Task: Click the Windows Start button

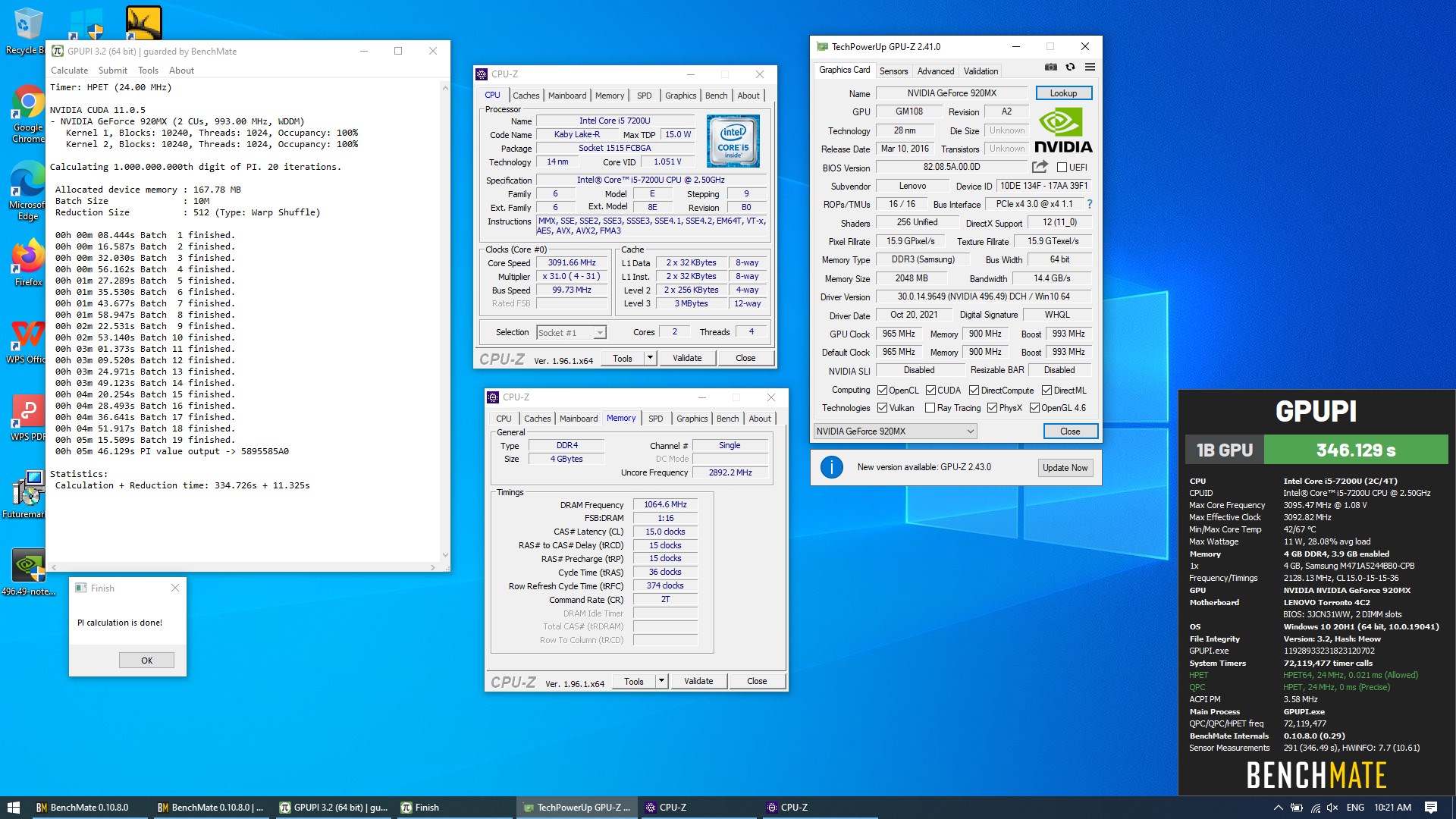Action: point(14,808)
